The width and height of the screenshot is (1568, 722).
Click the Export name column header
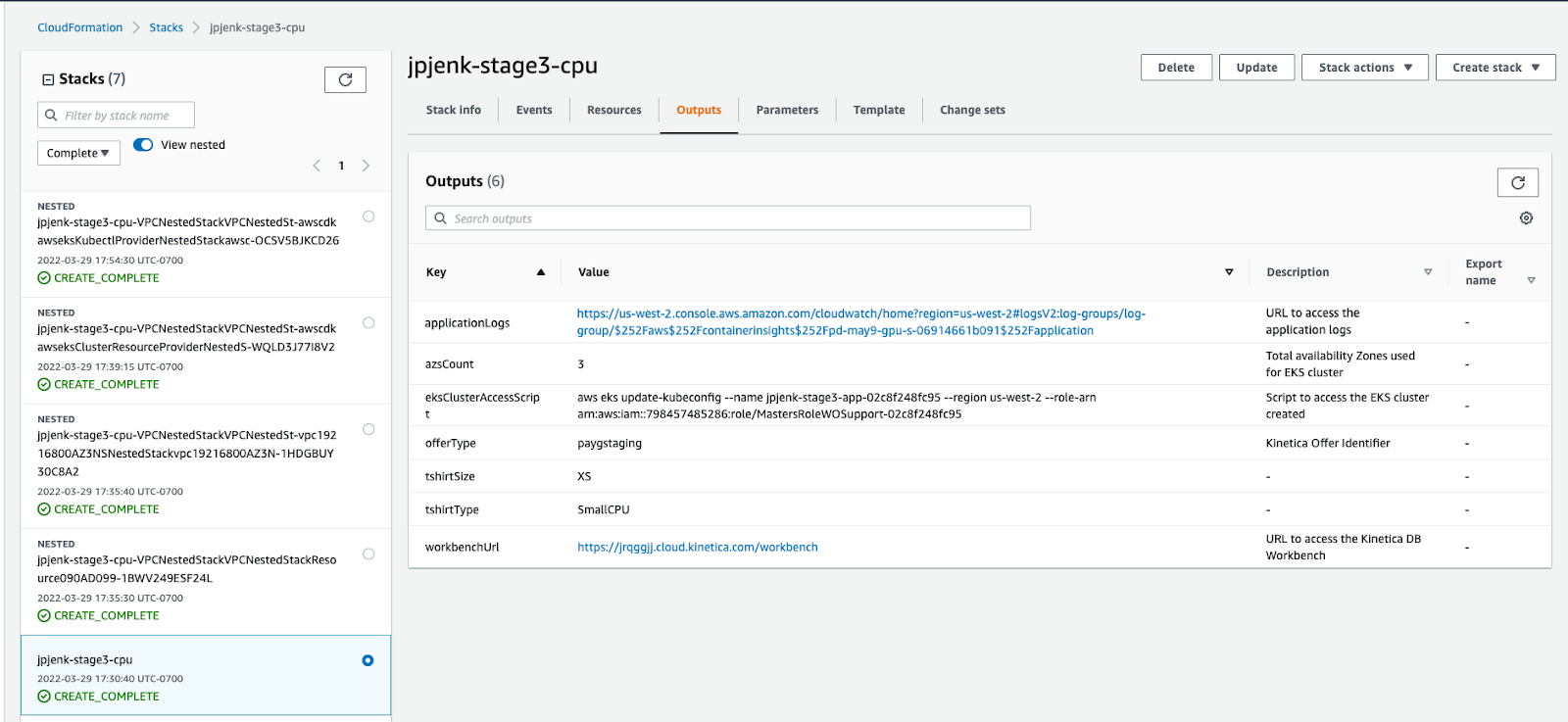click(1483, 272)
